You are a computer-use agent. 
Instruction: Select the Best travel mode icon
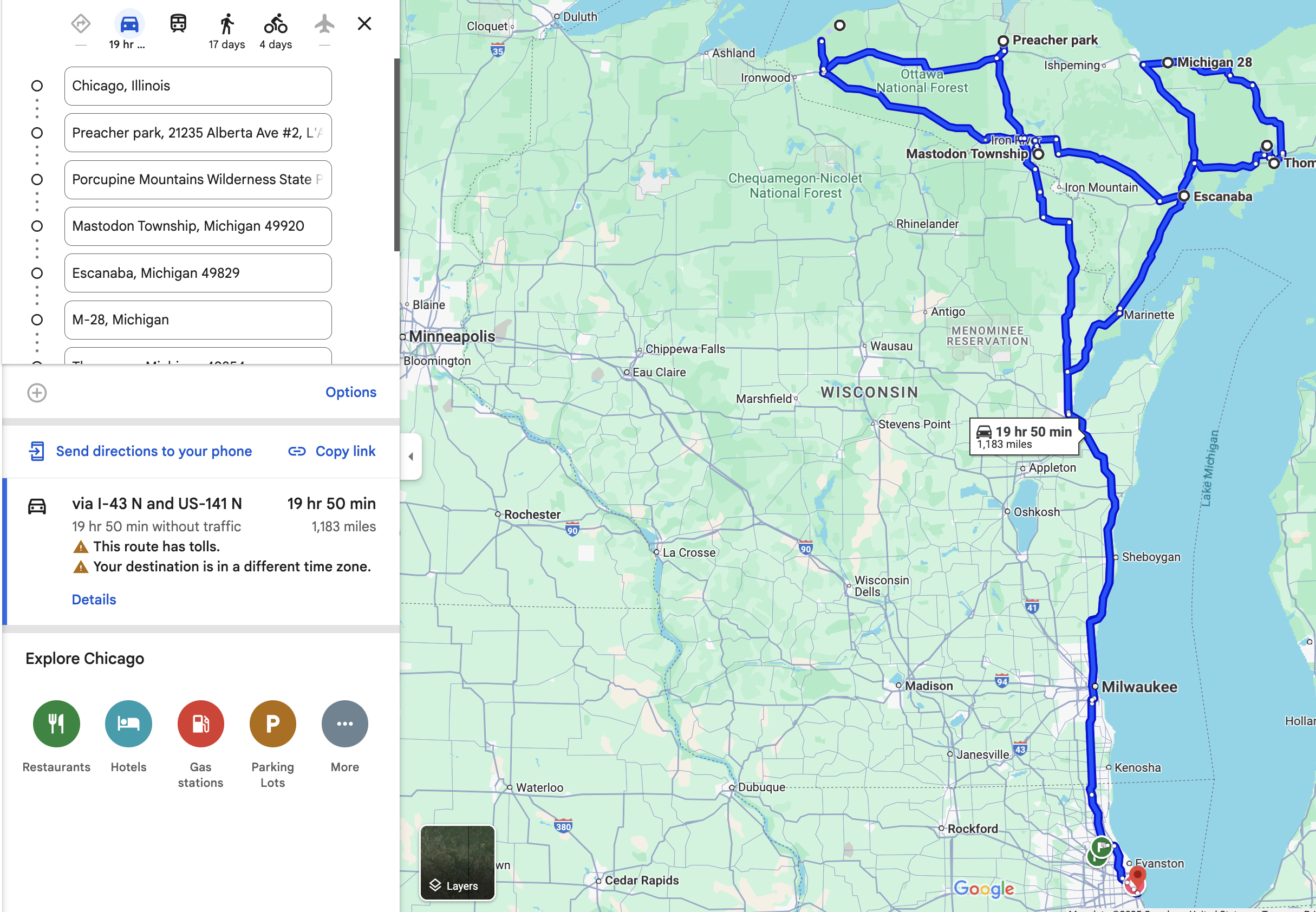pos(81,24)
